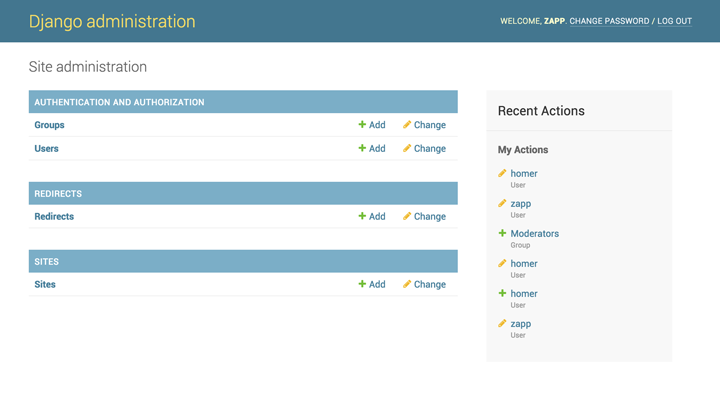Click the Group label under Moderators

[520, 245]
